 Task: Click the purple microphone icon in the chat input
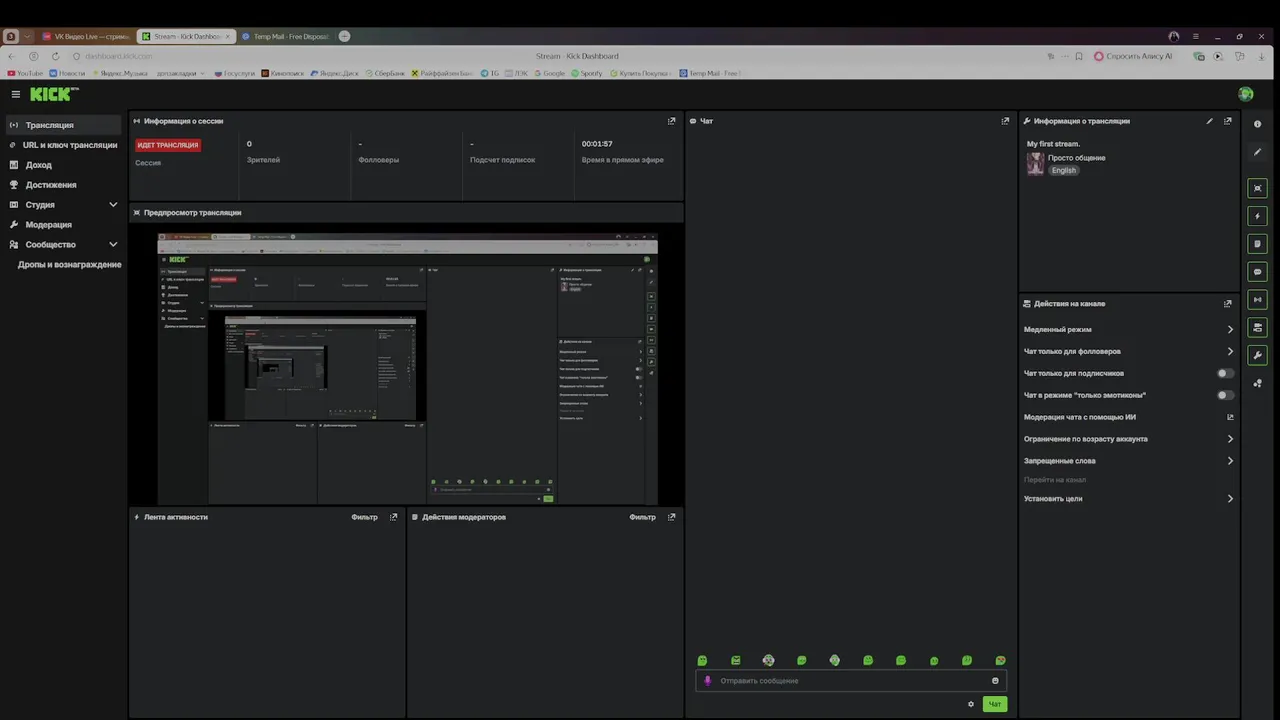pyautogui.click(x=708, y=680)
